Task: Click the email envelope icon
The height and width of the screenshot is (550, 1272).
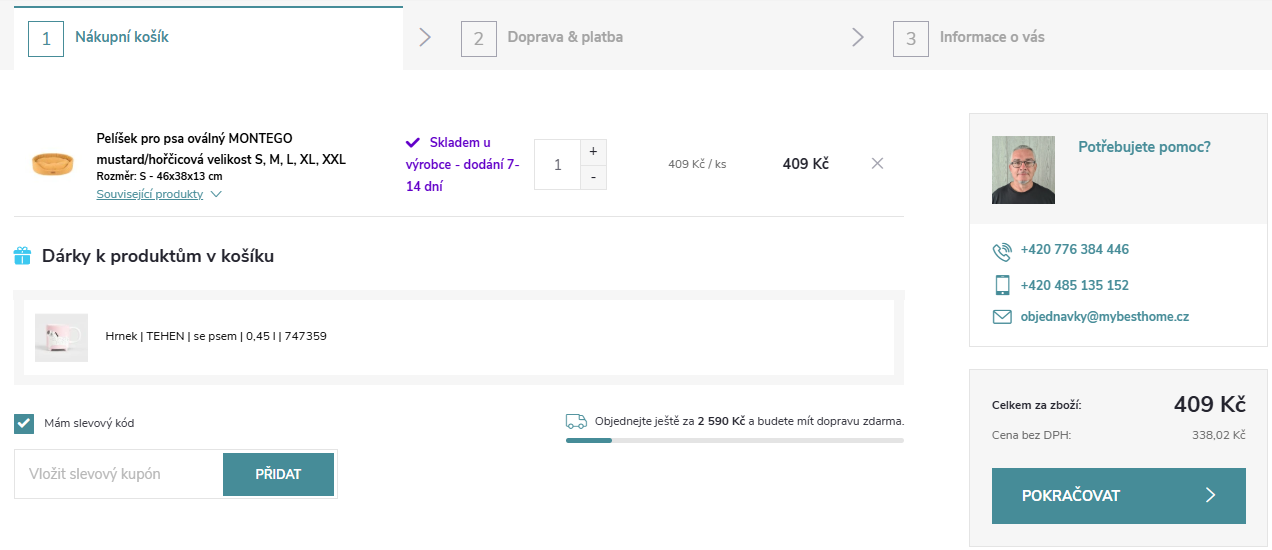Action: click(1002, 317)
